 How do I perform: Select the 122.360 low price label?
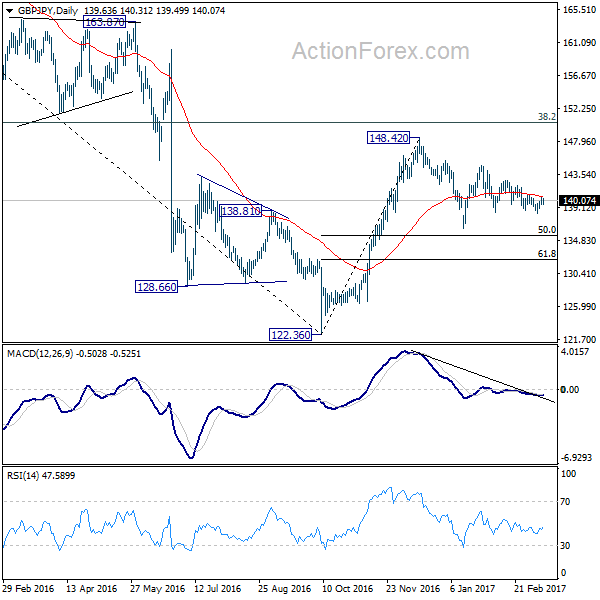tap(290, 335)
